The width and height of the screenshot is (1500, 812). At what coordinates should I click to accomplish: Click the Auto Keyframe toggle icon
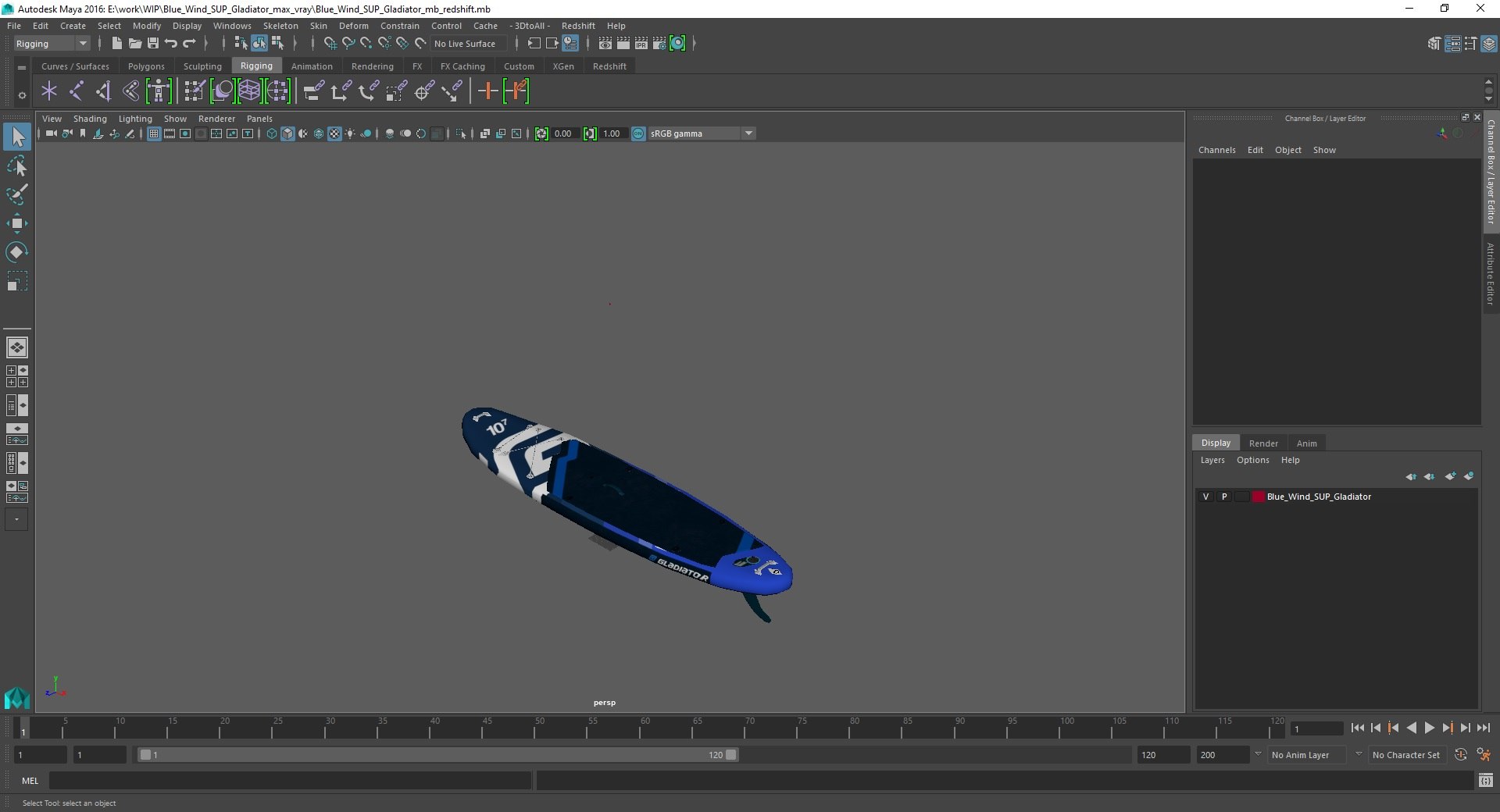coord(1460,755)
